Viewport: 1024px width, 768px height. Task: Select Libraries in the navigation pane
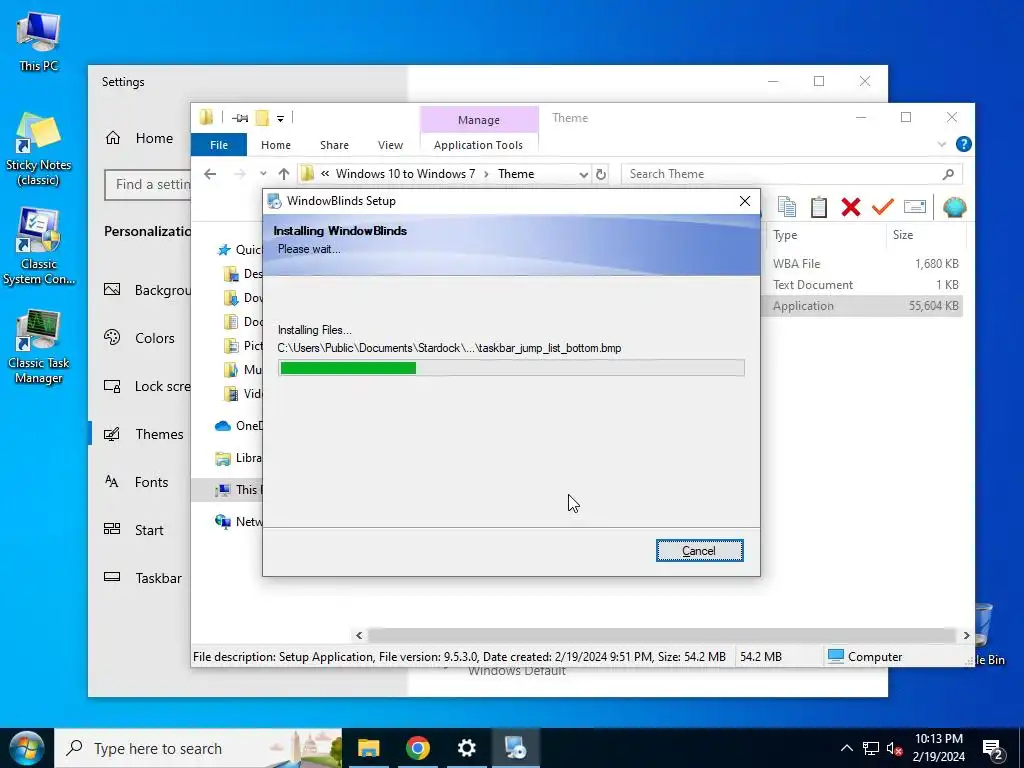tap(239, 458)
